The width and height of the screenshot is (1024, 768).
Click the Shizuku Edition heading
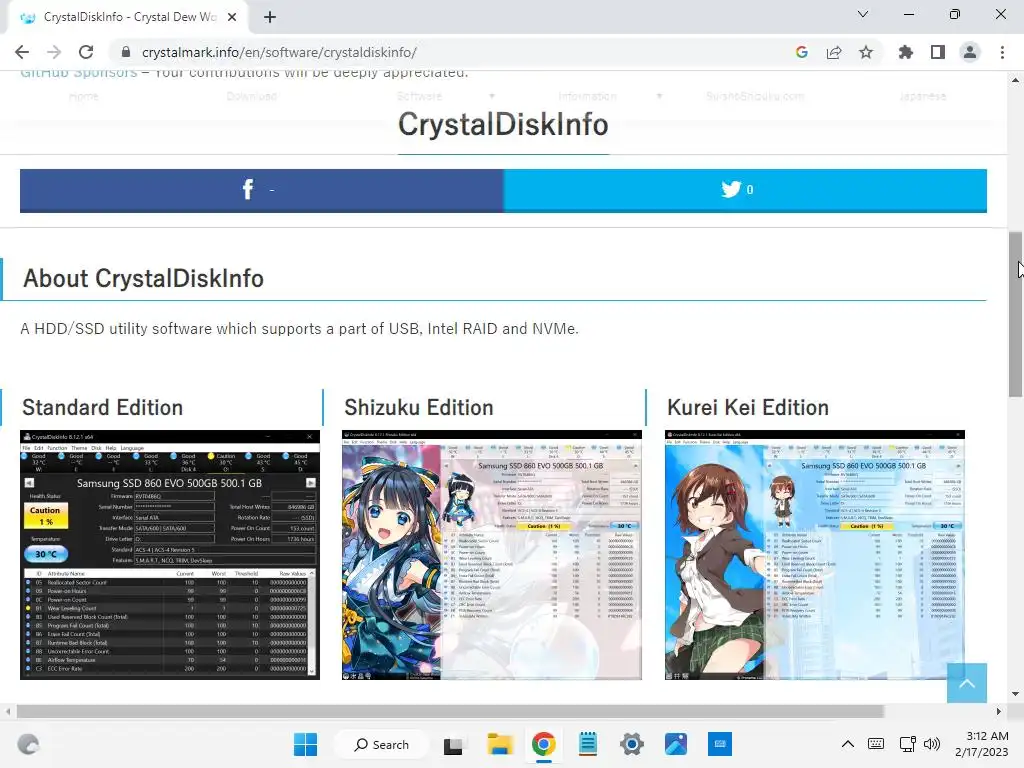pyautogui.click(x=419, y=408)
